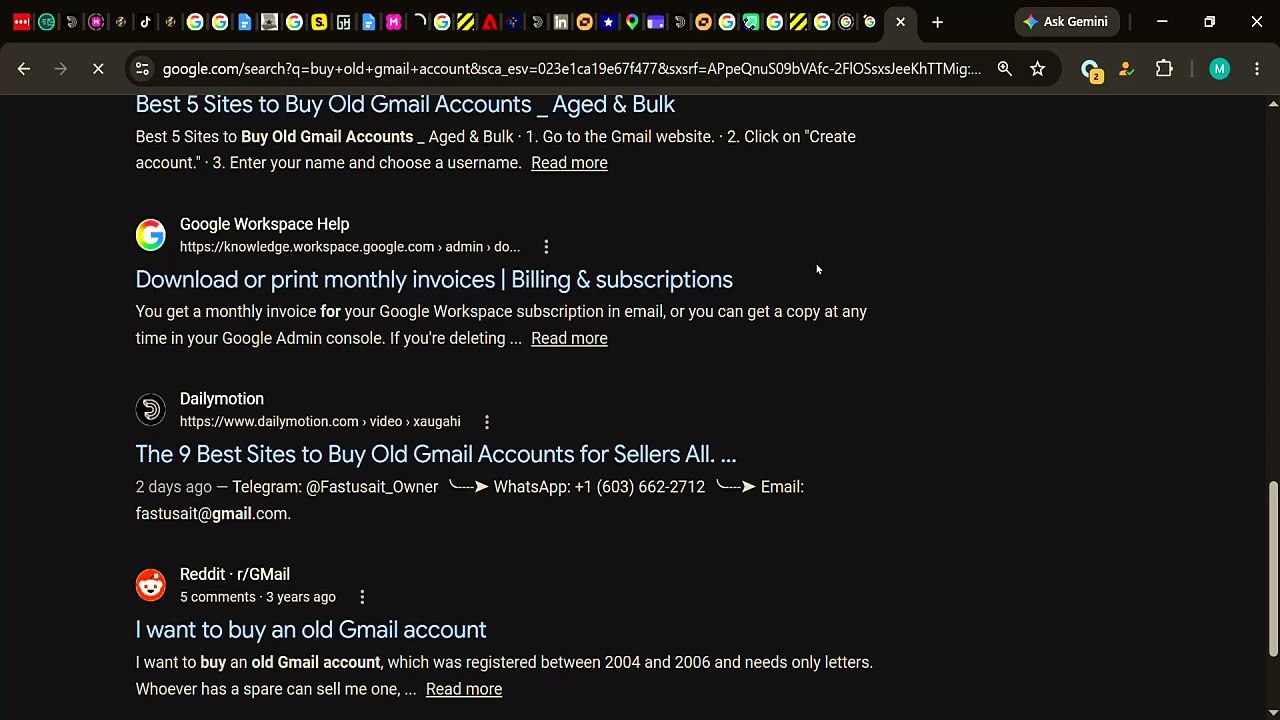This screenshot has width=1280, height=720.
Task: Click the Reddit favicon icon
Action: tap(151, 585)
